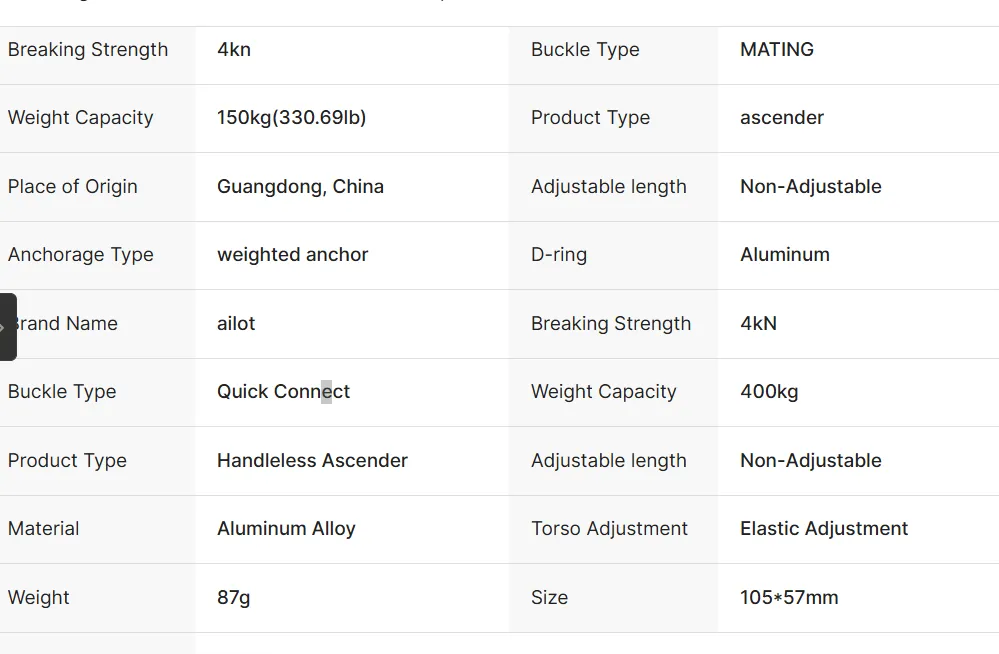Click the 'Weight Capacity' label in left column
Image resolution: width=999 pixels, height=654 pixels.
[x=81, y=118]
